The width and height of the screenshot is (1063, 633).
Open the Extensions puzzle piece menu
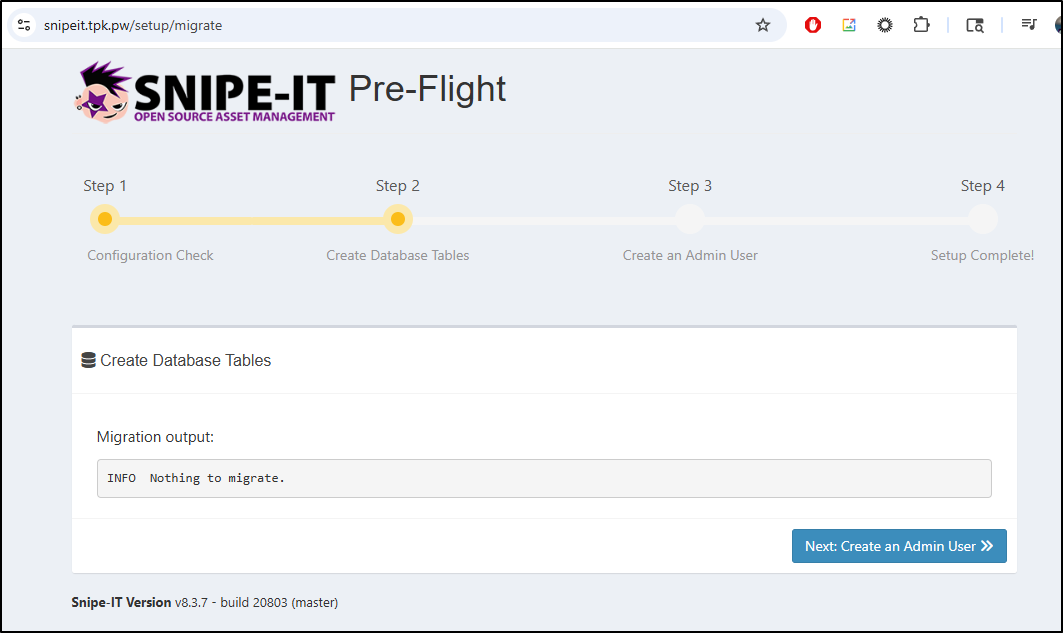[921, 25]
